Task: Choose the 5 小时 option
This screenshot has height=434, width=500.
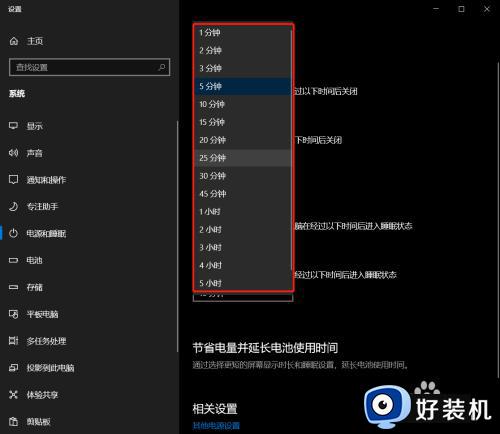Action: [x=242, y=283]
